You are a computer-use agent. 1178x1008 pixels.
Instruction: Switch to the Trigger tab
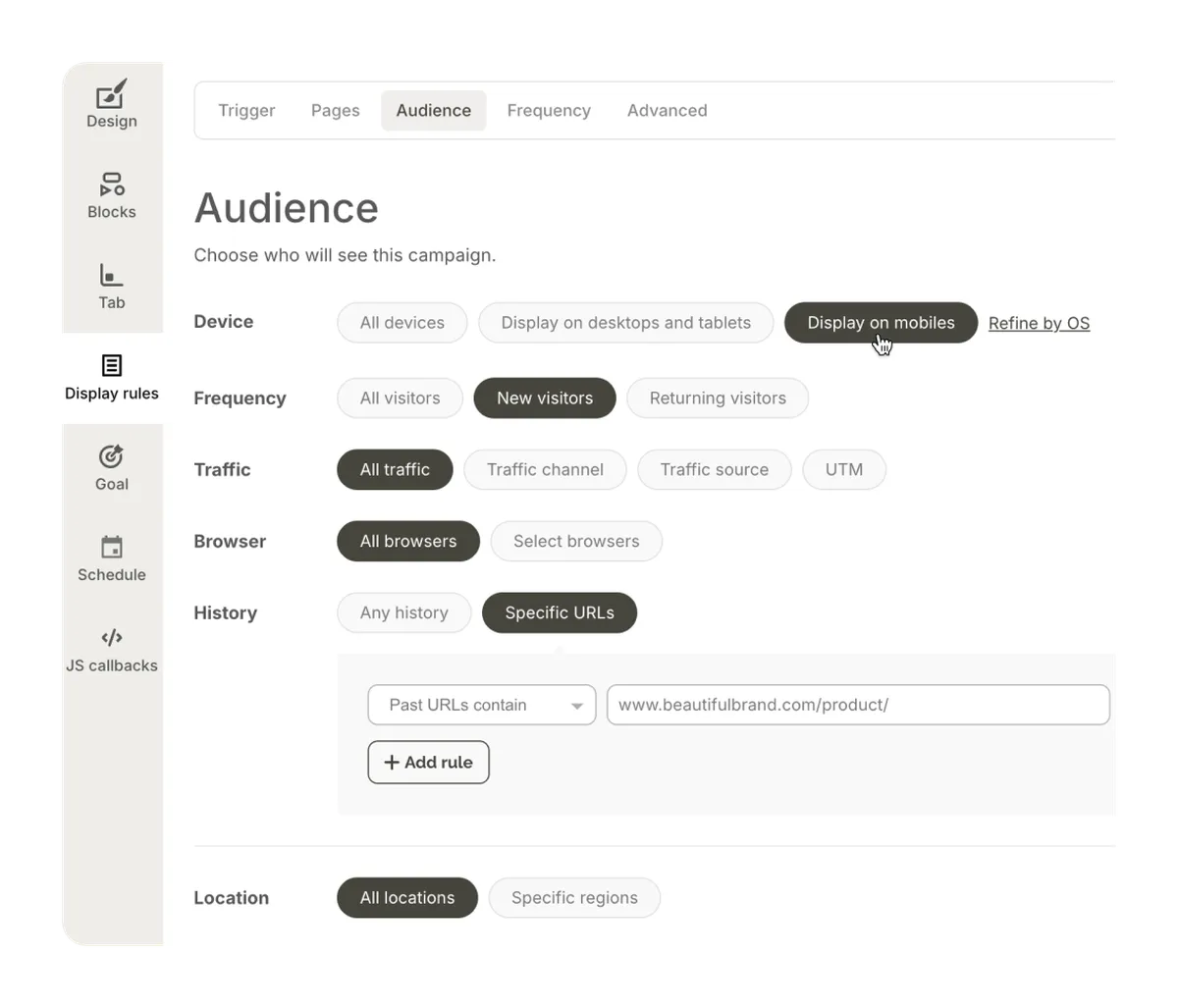[246, 111]
